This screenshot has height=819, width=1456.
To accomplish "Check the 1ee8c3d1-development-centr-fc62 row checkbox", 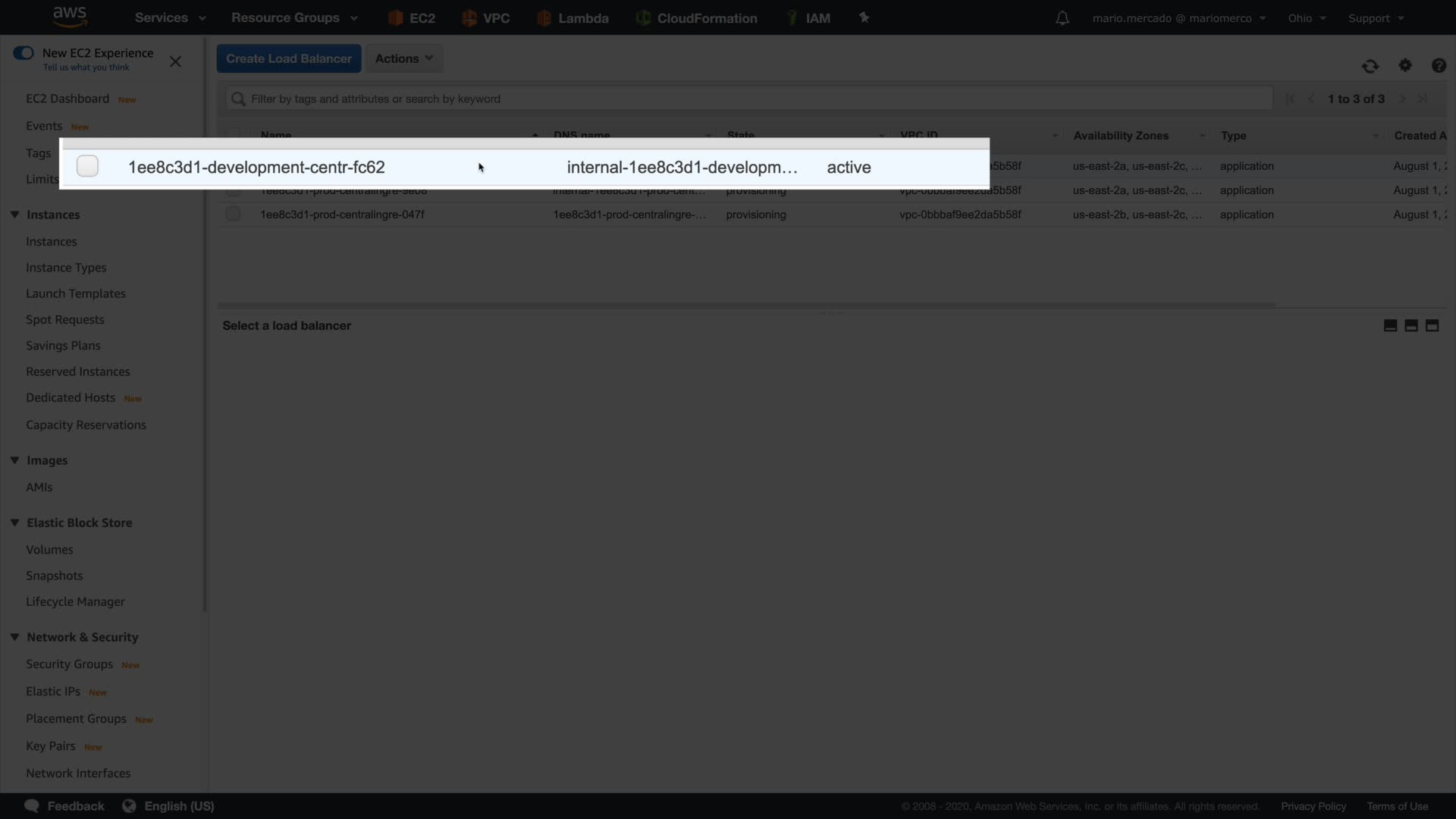I will coord(87,166).
